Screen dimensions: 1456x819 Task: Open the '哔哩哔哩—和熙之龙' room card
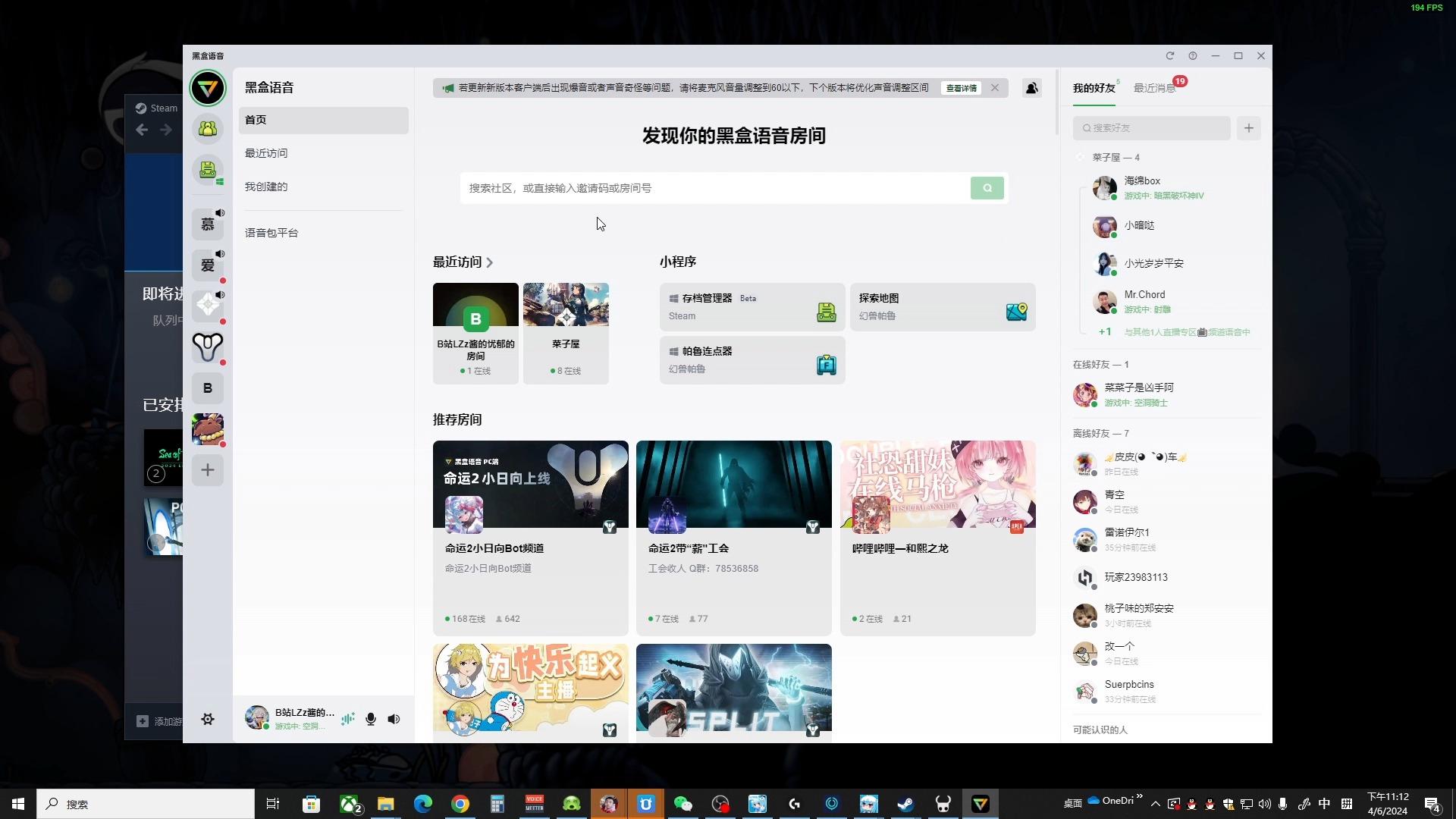coord(937,538)
